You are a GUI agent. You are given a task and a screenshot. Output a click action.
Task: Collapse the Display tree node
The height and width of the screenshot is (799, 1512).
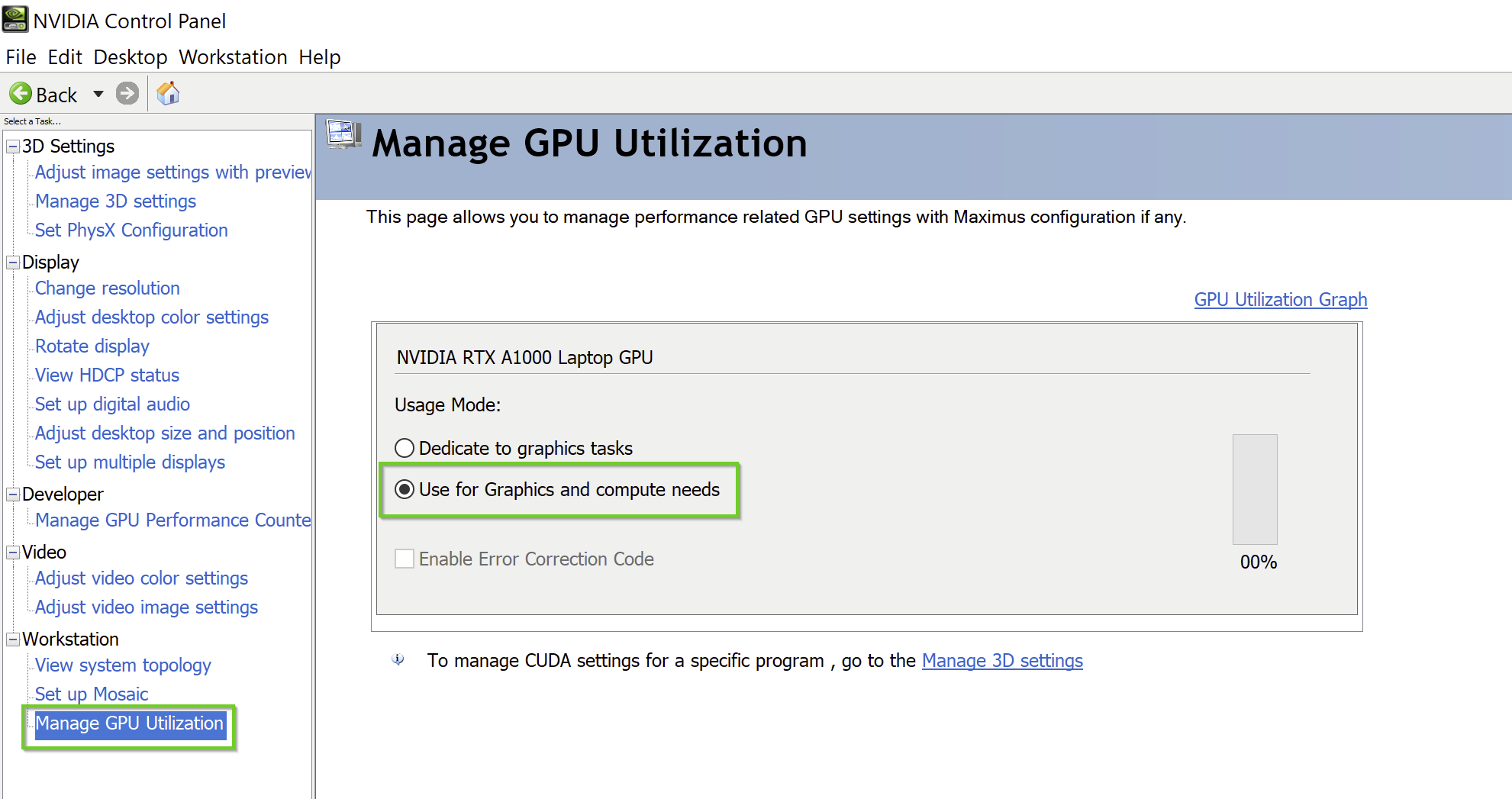(13, 263)
